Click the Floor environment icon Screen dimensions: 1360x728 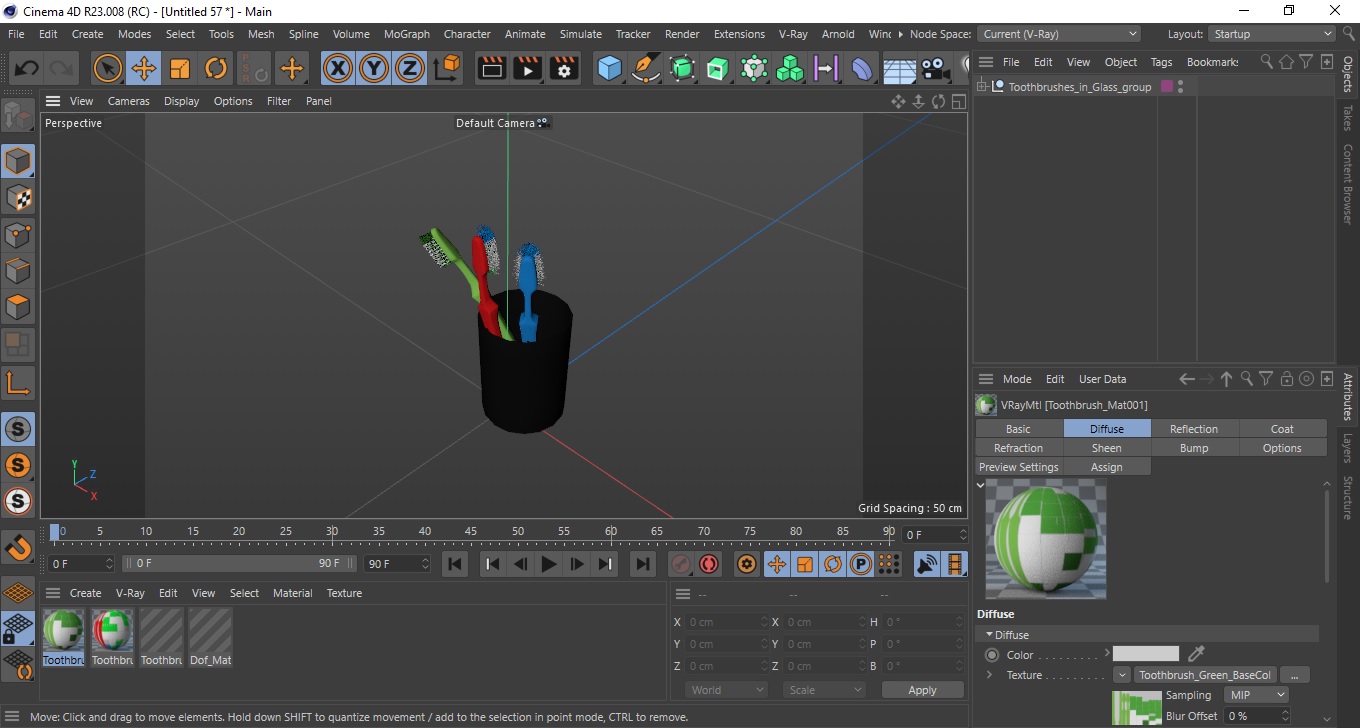pos(899,69)
